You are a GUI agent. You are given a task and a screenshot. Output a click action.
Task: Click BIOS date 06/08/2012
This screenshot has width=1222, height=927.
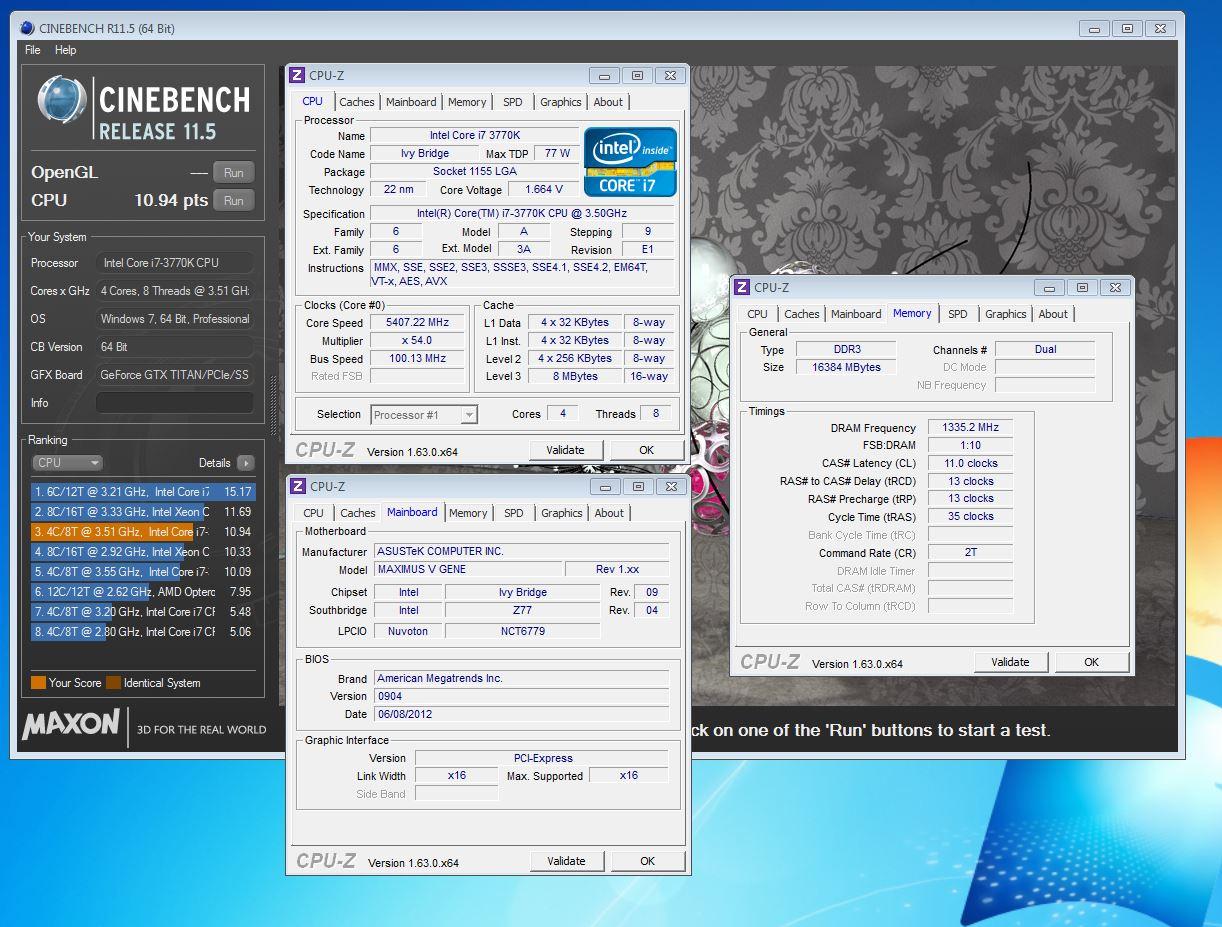pos(522,714)
